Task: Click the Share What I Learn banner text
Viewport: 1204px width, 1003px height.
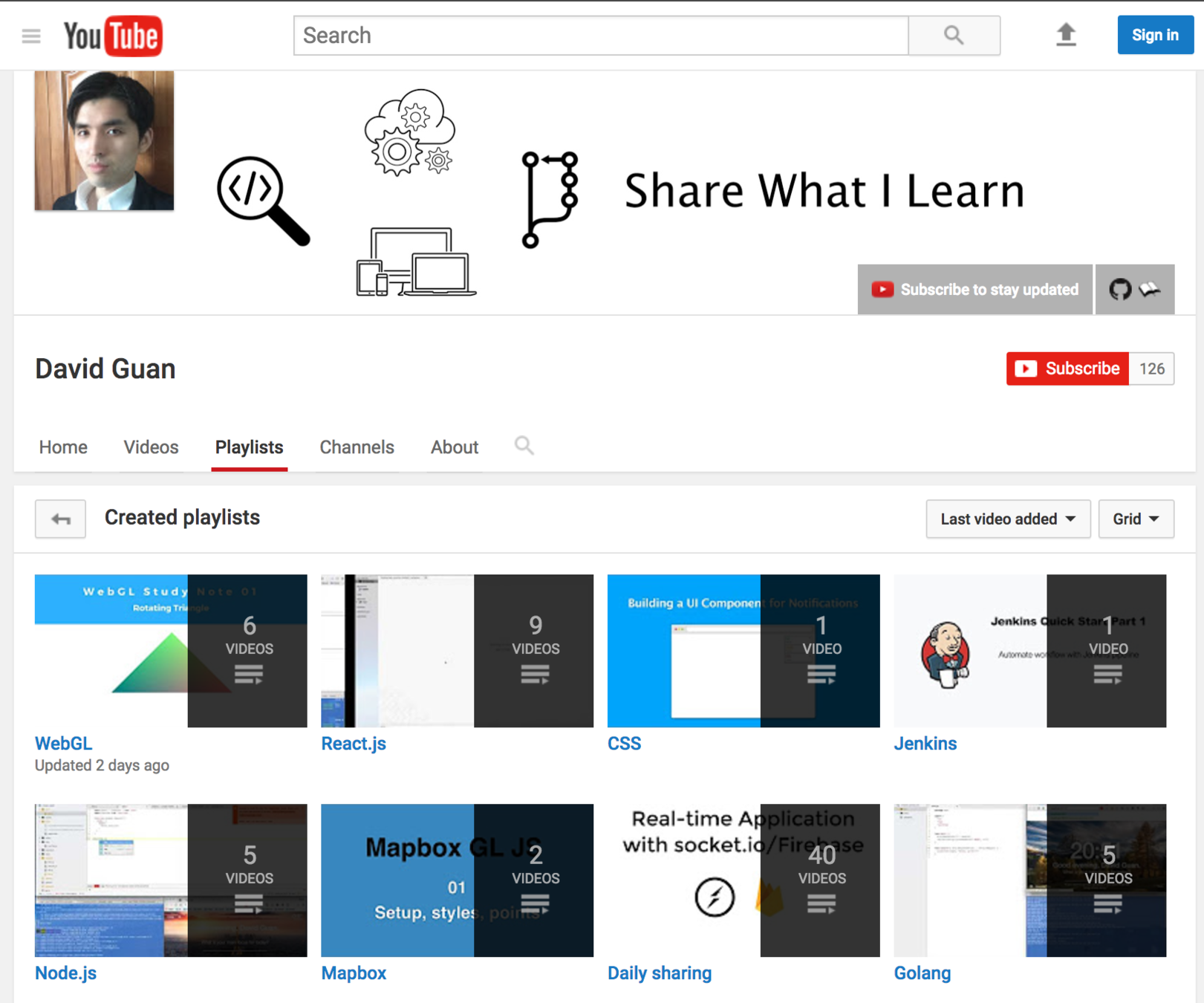Action: pyautogui.click(x=824, y=191)
